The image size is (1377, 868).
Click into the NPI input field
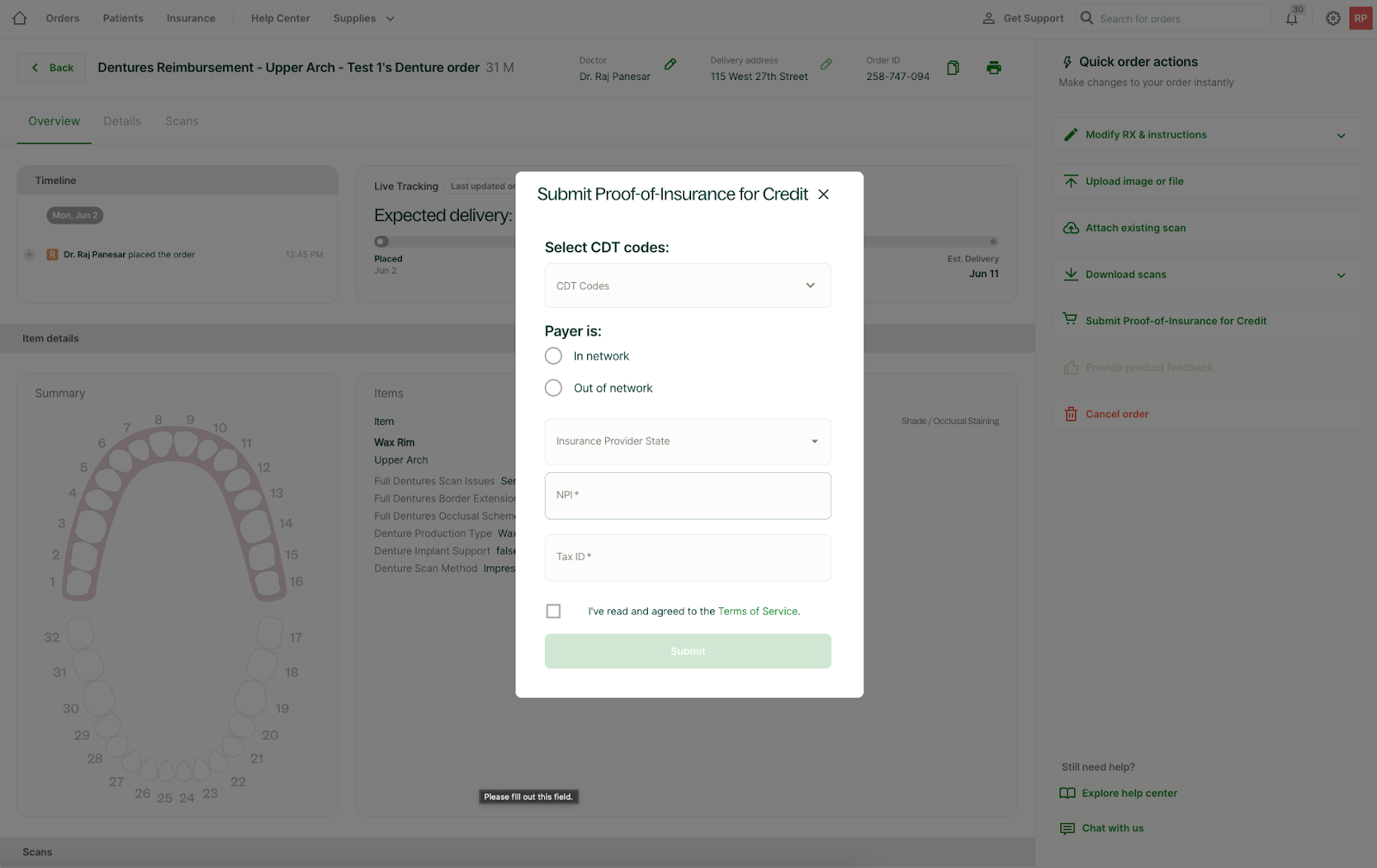pyautogui.click(x=688, y=496)
